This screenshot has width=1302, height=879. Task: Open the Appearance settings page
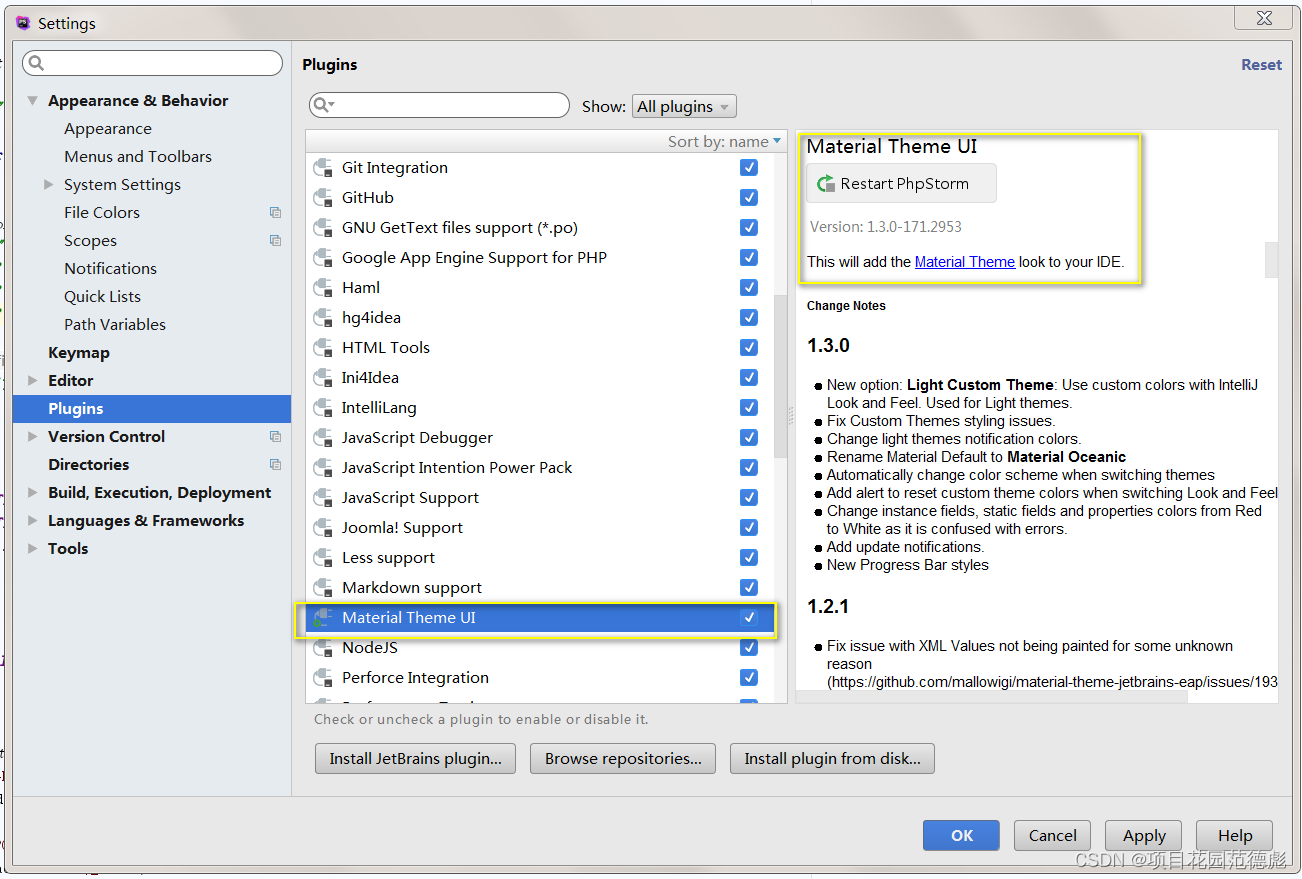point(108,129)
